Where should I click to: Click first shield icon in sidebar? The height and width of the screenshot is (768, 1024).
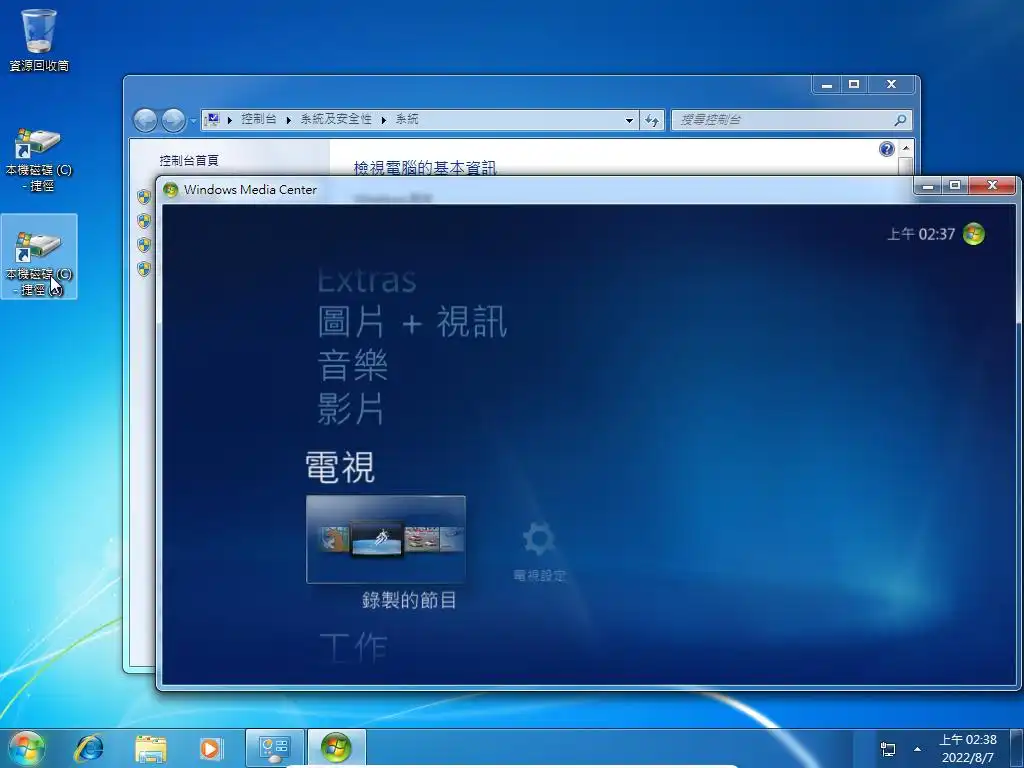click(144, 196)
